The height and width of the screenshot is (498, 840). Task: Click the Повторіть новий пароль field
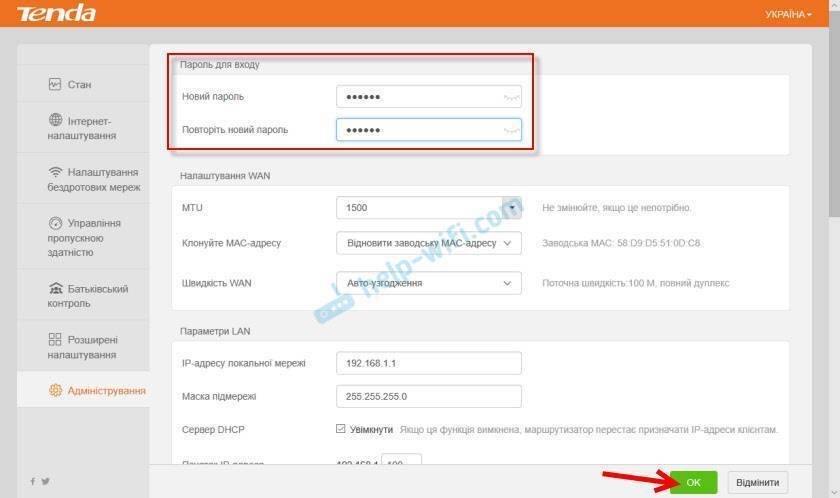point(429,130)
